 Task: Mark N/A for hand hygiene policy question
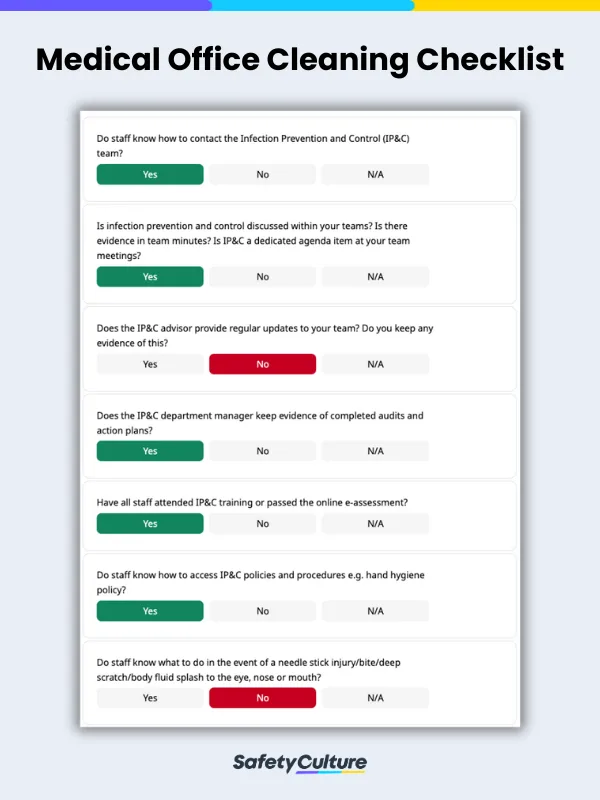pyautogui.click(x=375, y=611)
